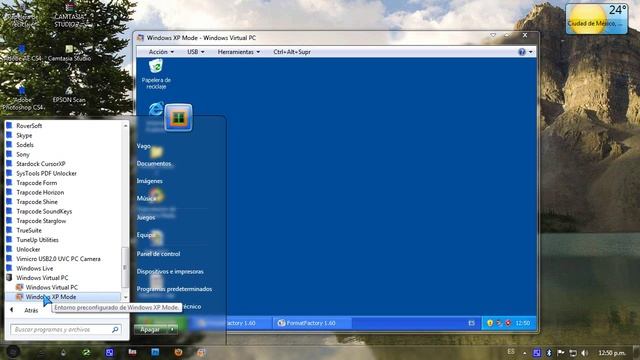Click the user account picture in Start menu

(x=178, y=118)
